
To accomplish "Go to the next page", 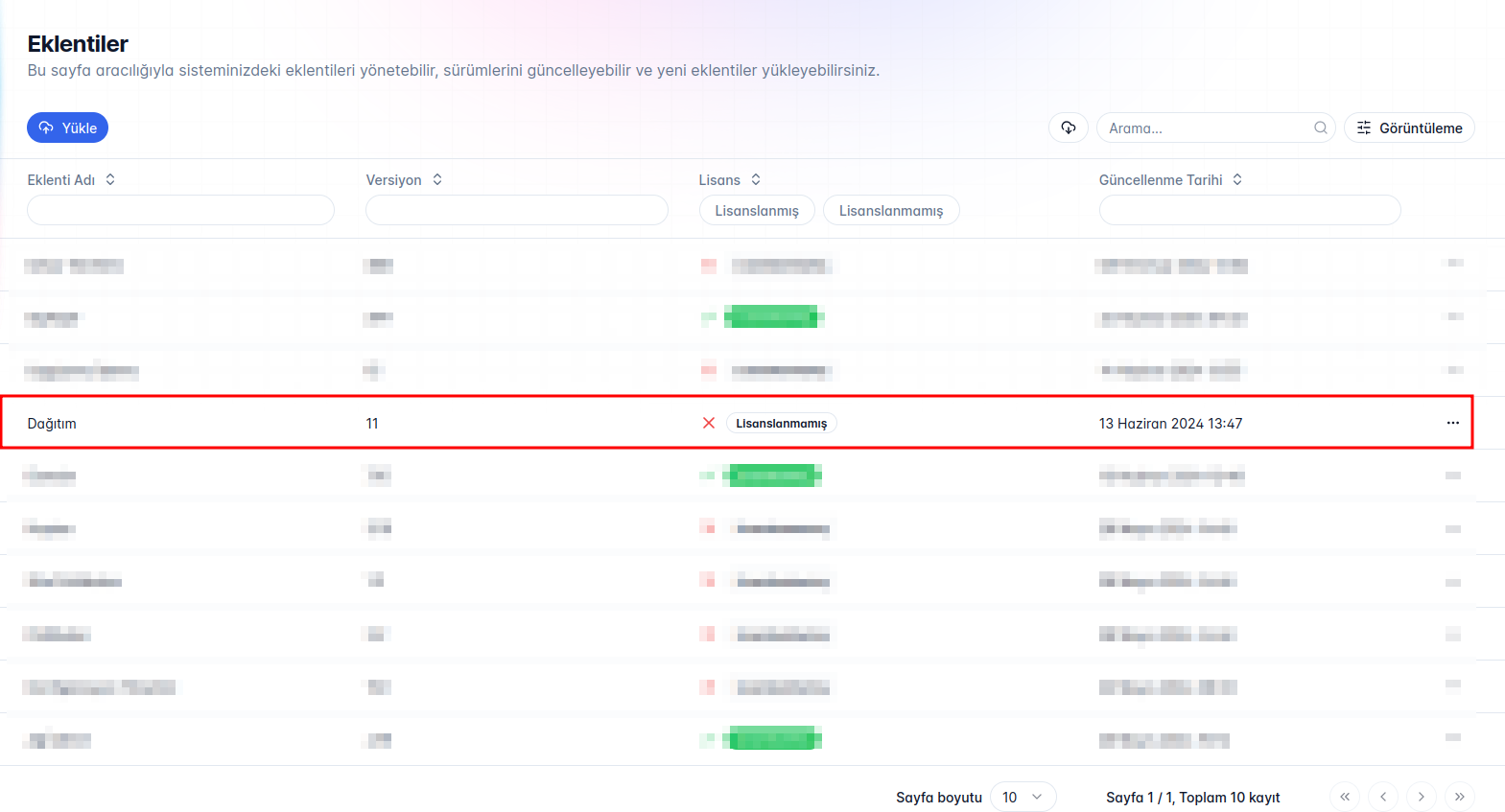I will coord(1422,797).
